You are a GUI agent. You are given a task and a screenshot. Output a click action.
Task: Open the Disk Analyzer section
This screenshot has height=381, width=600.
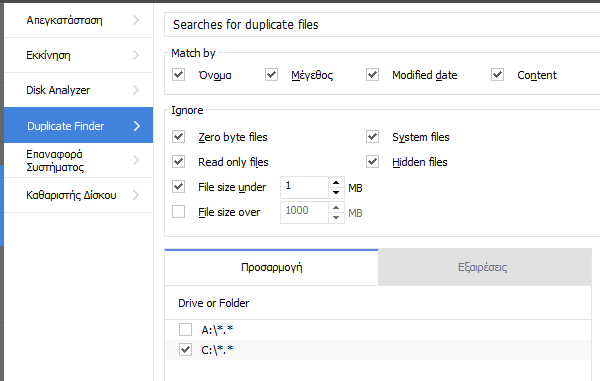[78, 90]
